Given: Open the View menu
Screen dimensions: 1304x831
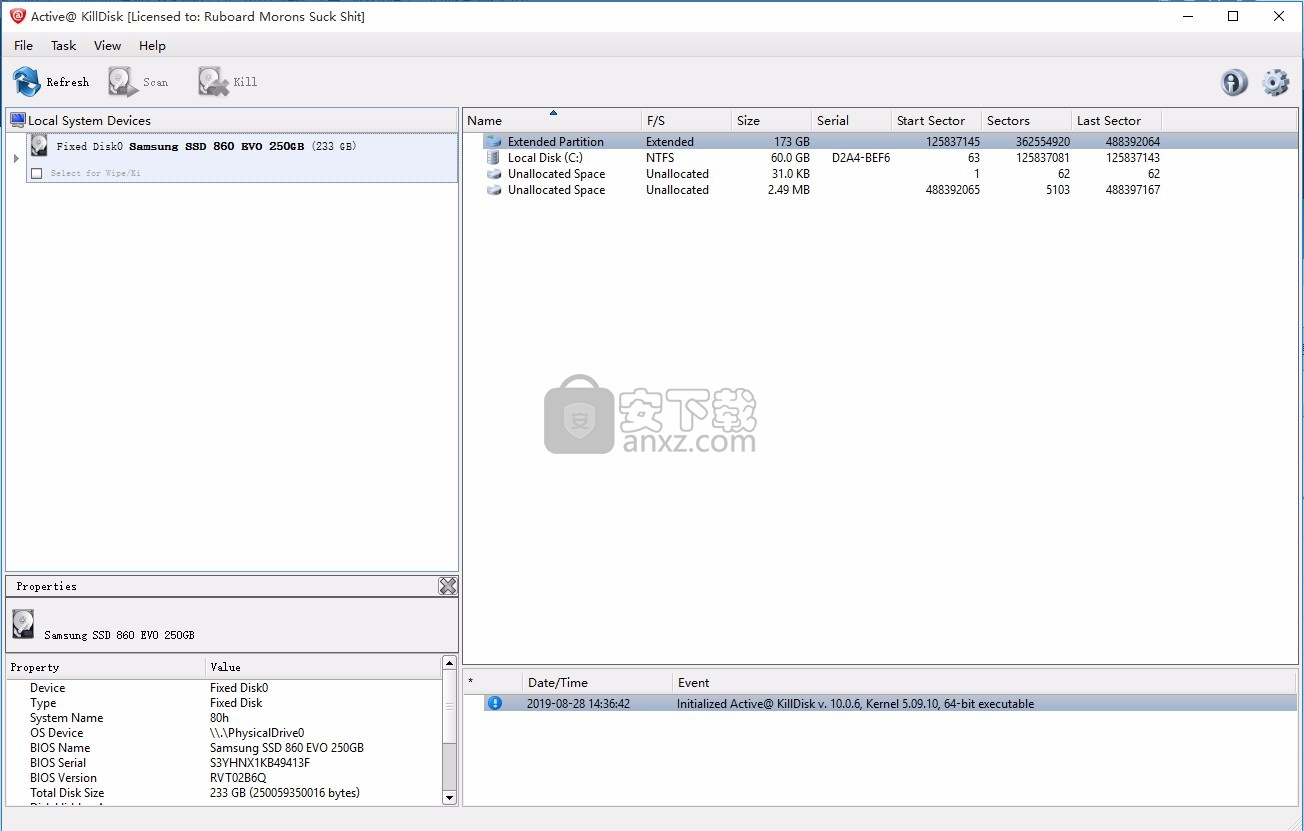Looking at the screenshot, I should [x=107, y=45].
